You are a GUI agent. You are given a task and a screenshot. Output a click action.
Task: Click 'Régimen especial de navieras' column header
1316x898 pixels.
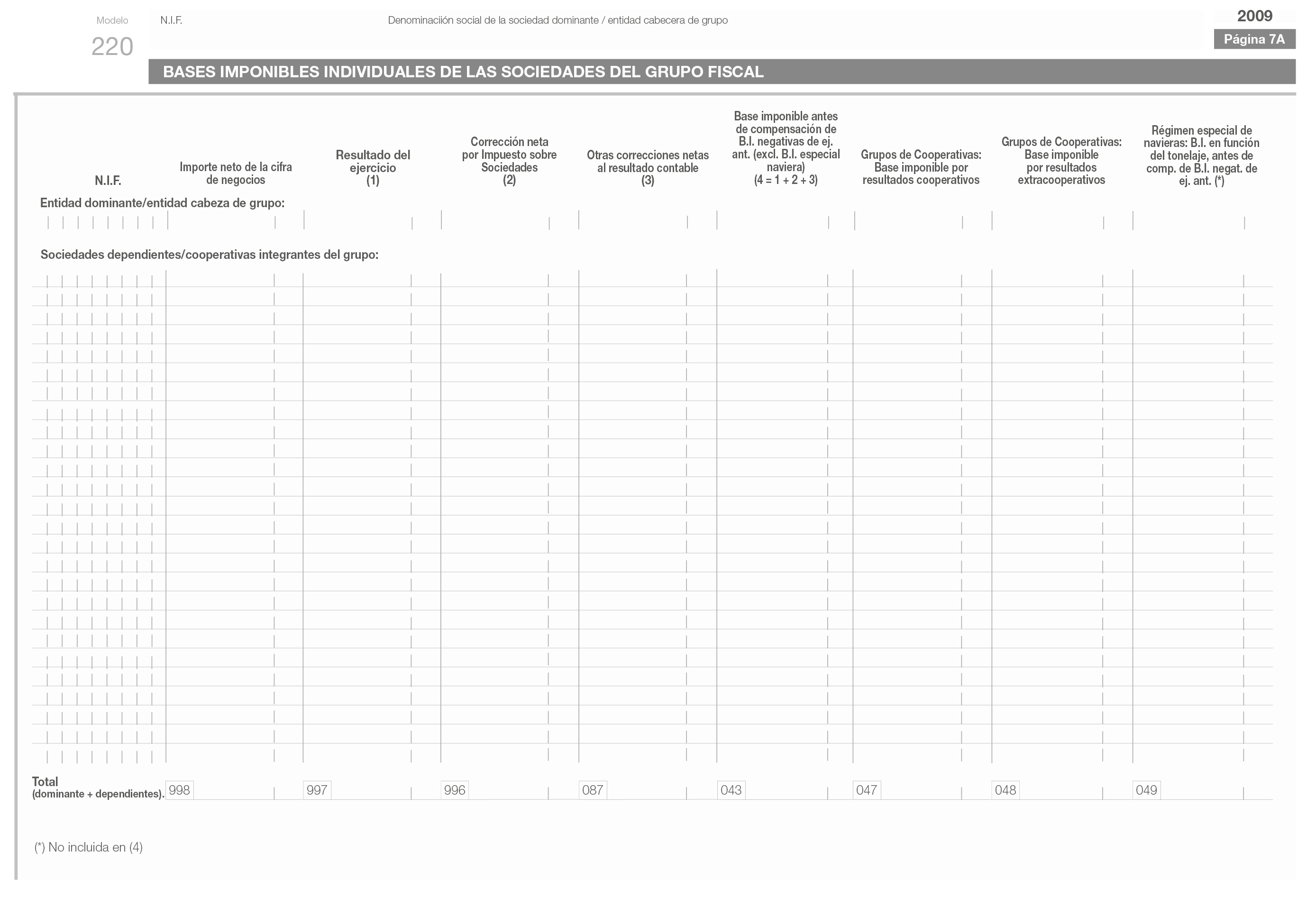coord(1202,156)
